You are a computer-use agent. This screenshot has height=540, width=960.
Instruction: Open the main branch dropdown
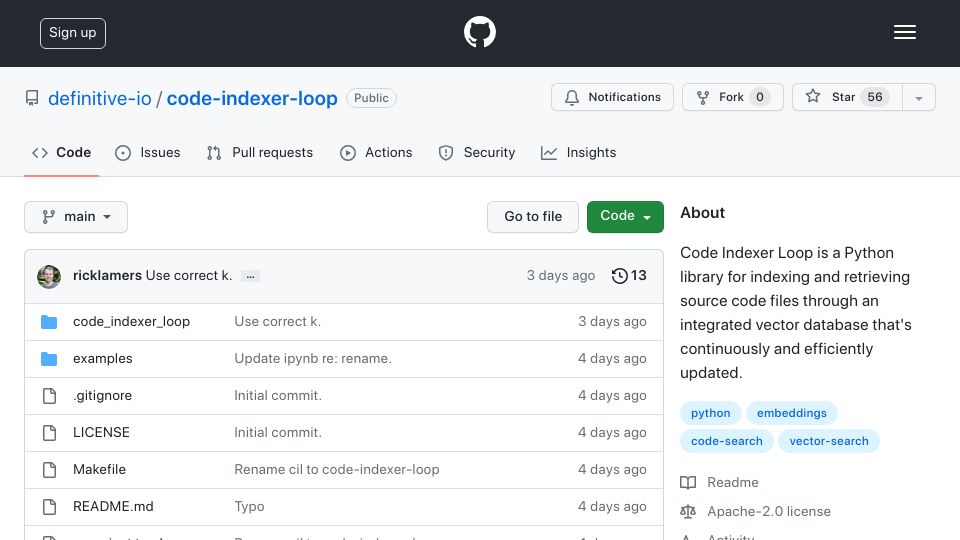pyautogui.click(x=76, y=217)
